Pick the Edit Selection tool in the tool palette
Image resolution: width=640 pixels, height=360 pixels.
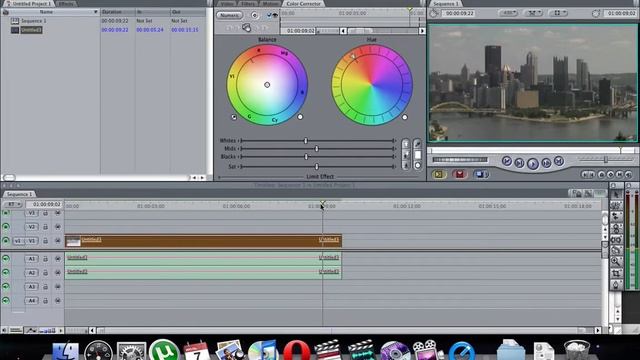pyautogui.click(x=616, y=206)
